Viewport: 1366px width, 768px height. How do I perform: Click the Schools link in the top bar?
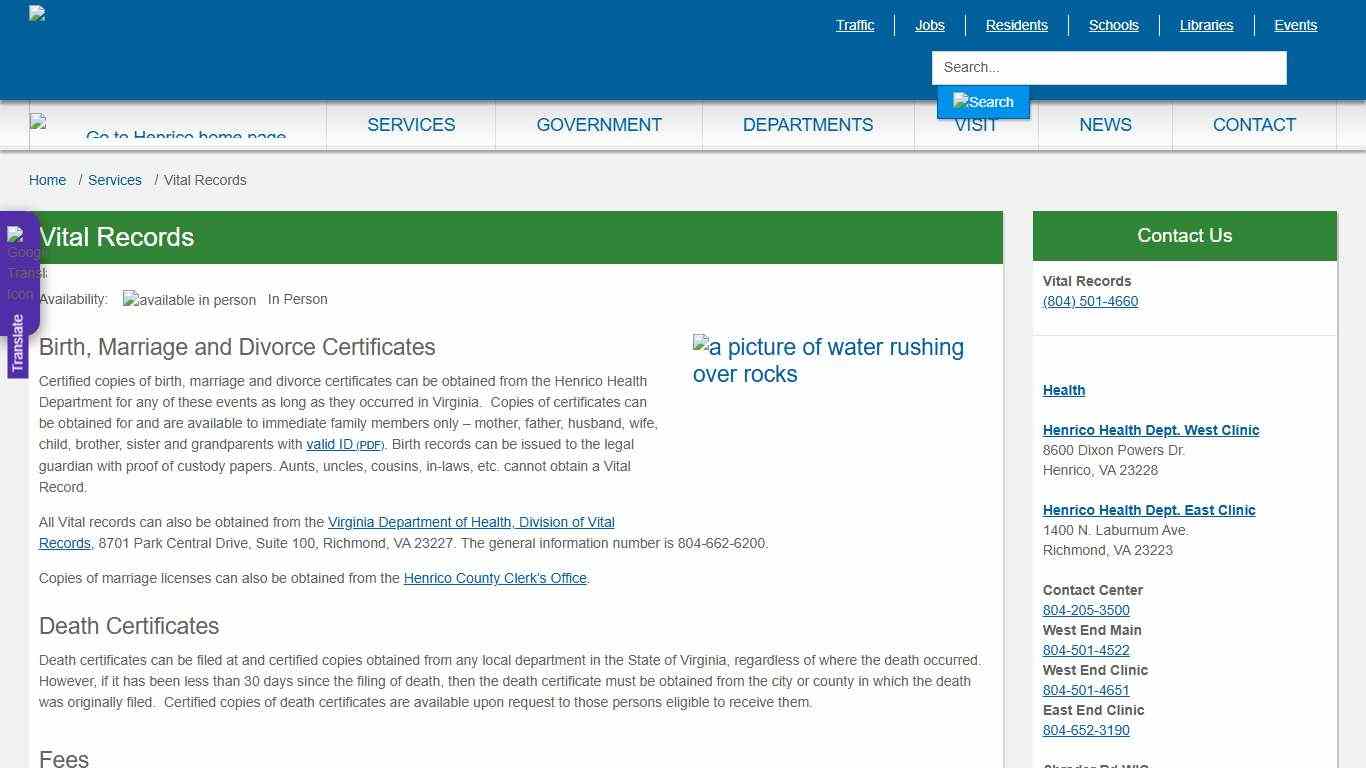pyautogui.click(x=1113, y=25)
